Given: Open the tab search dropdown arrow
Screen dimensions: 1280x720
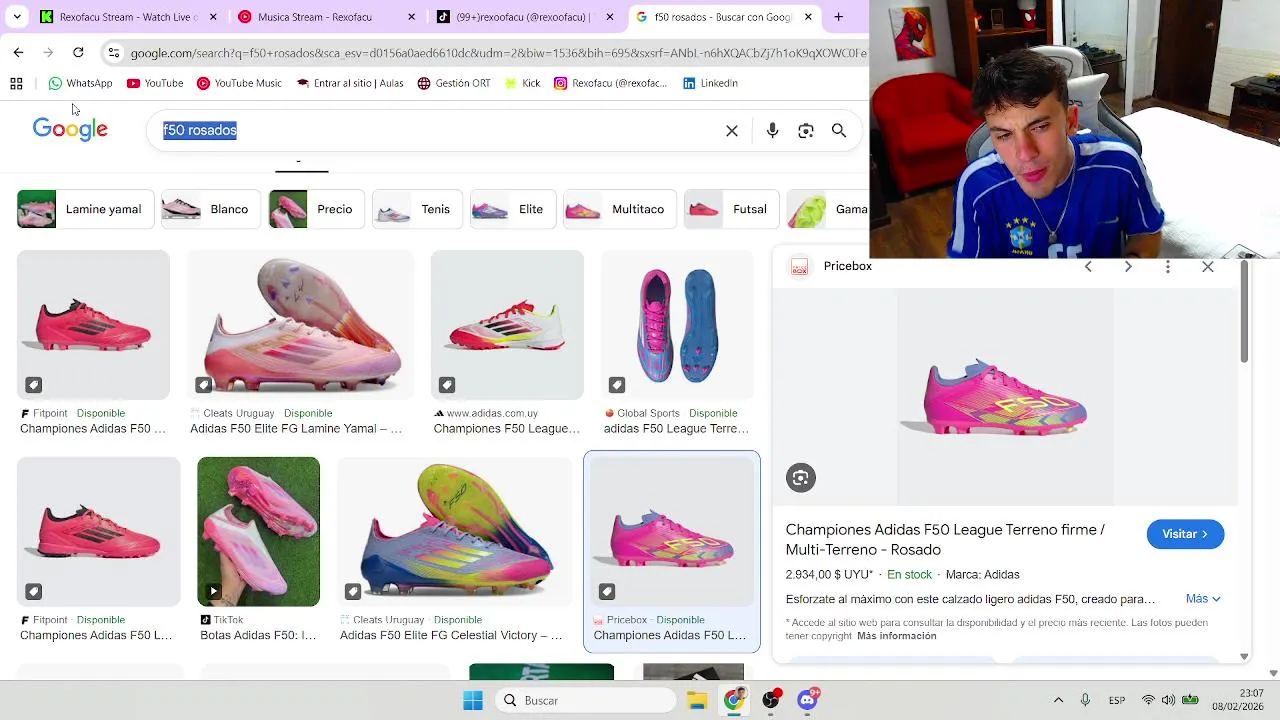Looking at the screenshot, I should coord(16,17).
